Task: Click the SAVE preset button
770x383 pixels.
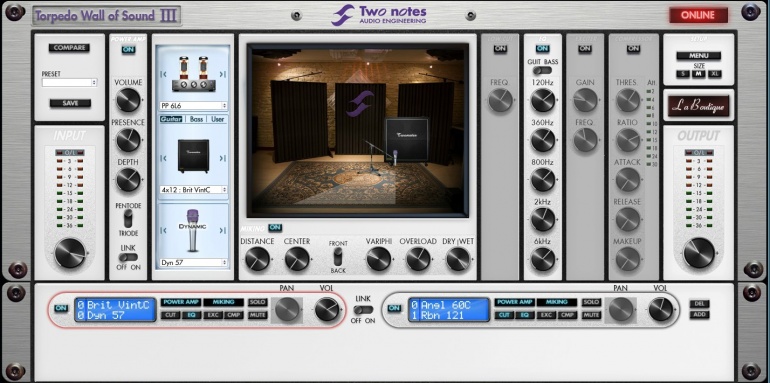Action: tap(70, 103)
